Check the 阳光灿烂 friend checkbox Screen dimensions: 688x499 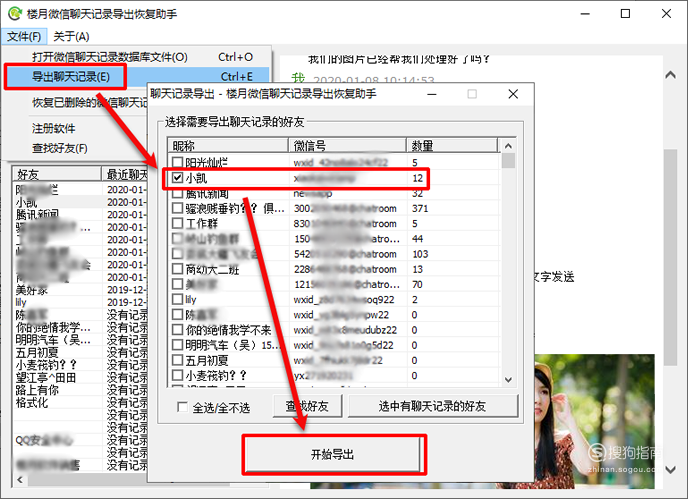coord(177,162)
